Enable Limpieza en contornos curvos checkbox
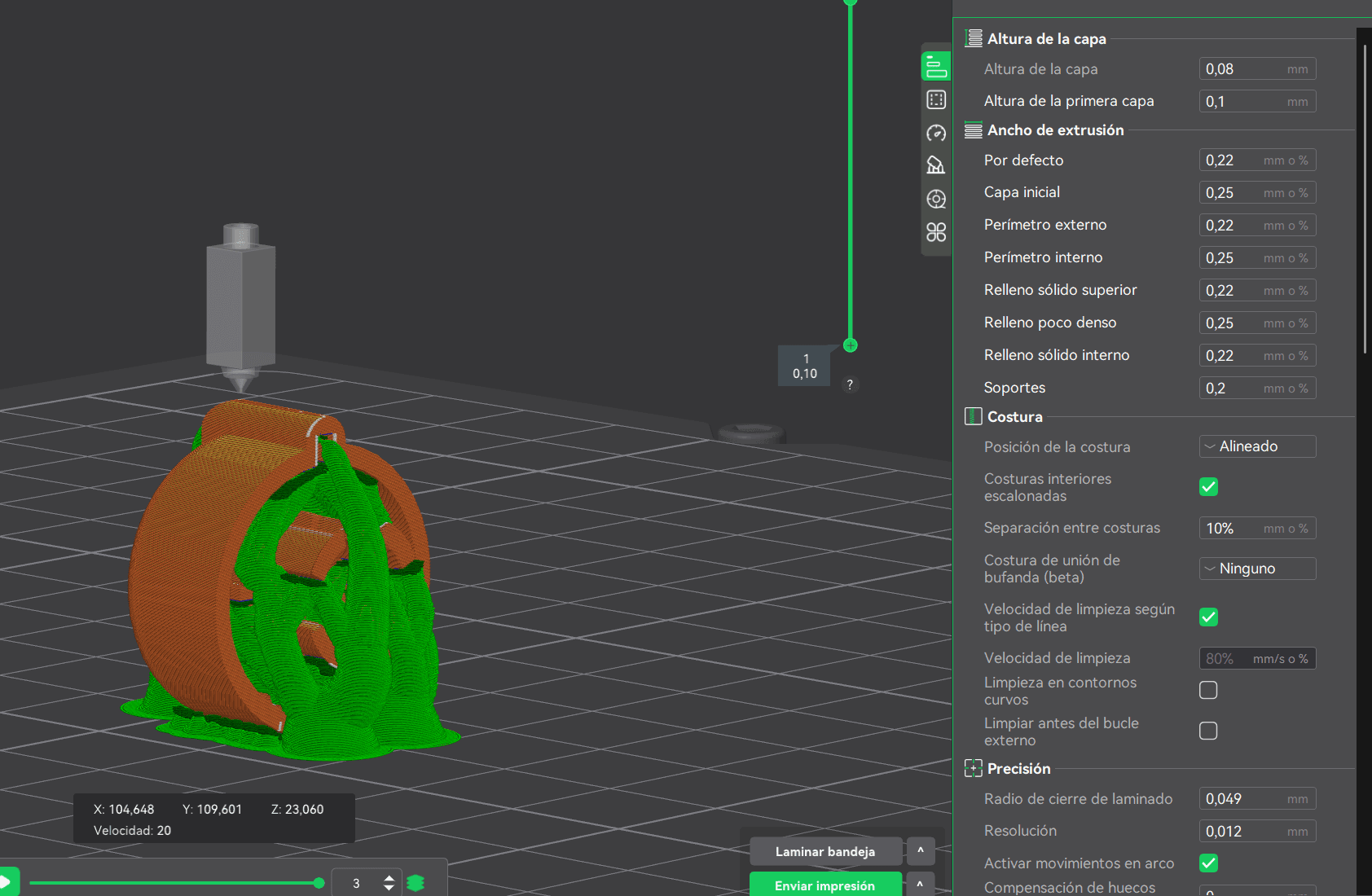This screenshot has width=1372, height=896. [x=1208, y=691]
